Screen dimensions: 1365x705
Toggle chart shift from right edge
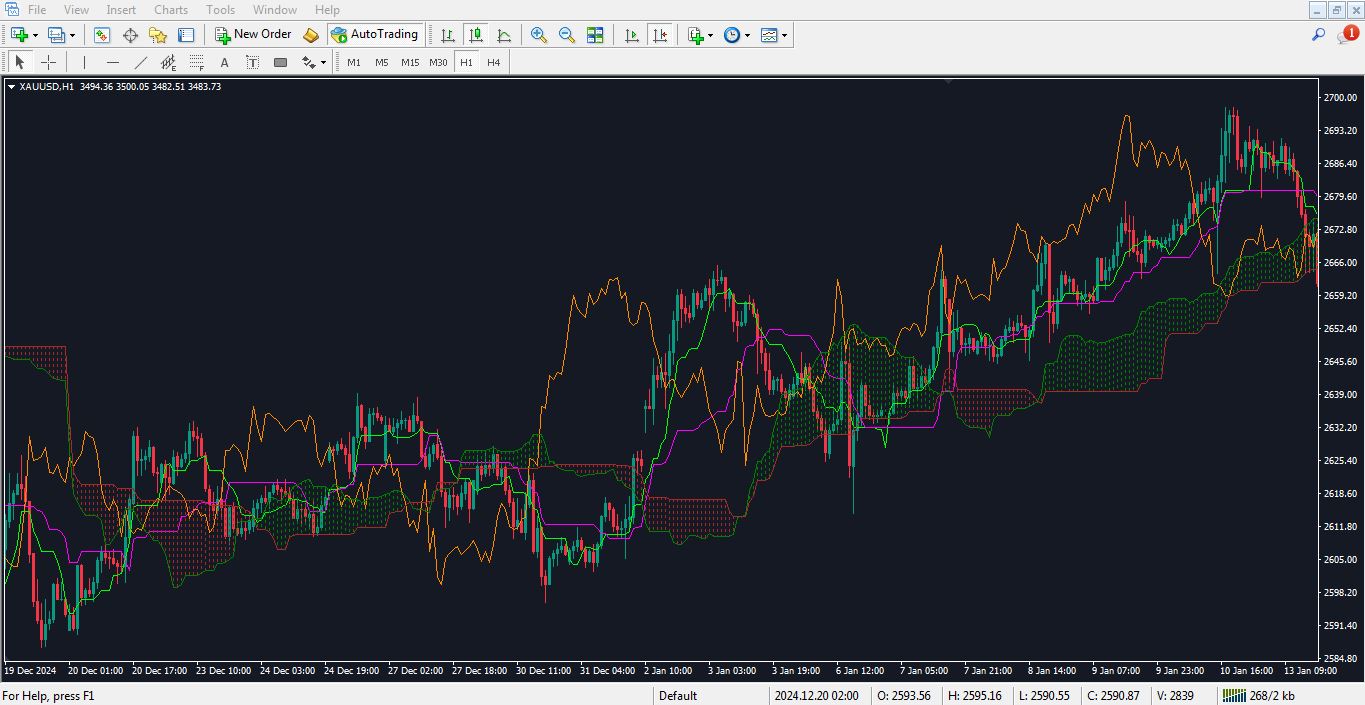[660, 35]
